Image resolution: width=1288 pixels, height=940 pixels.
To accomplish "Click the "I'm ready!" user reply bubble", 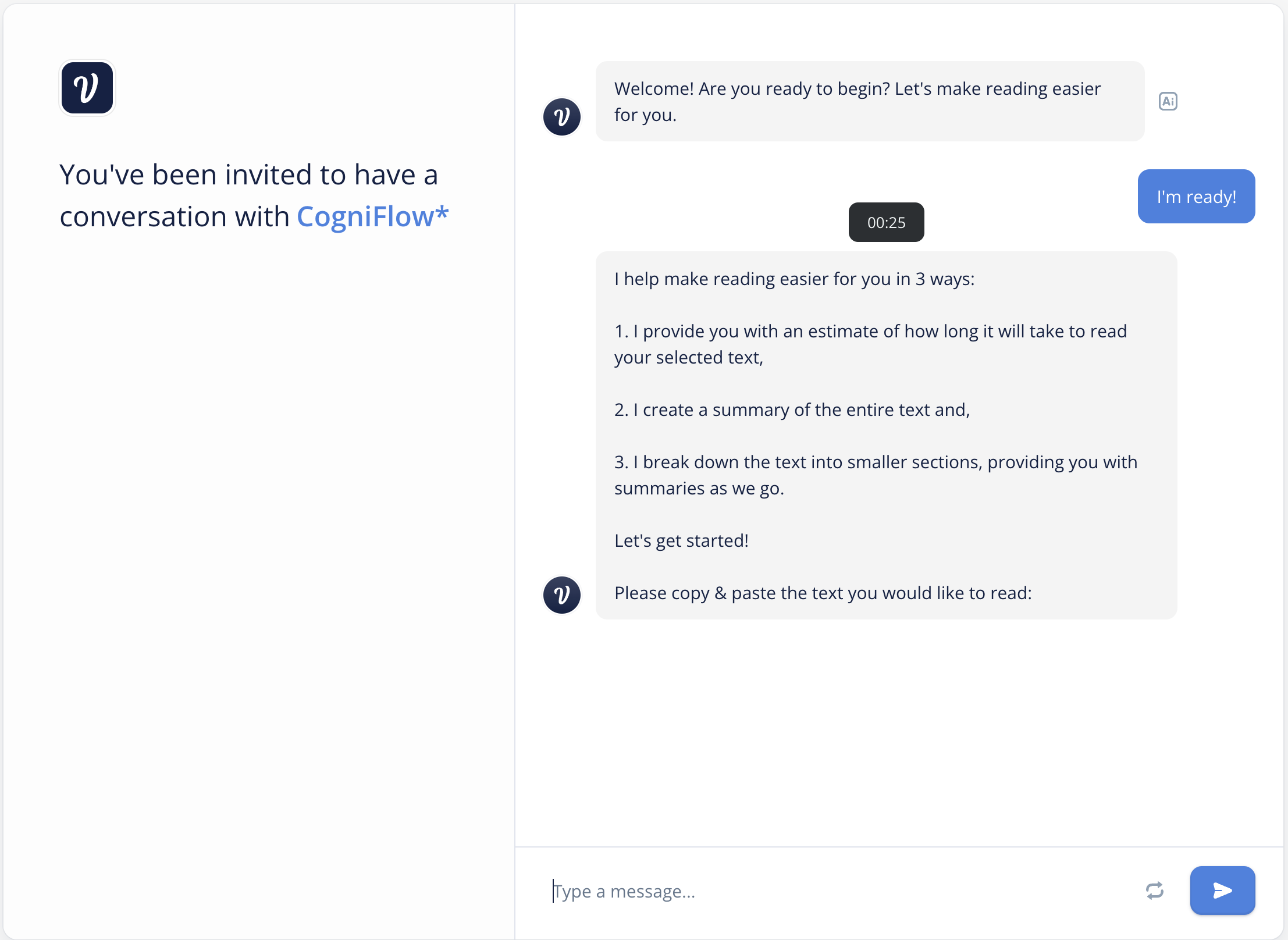I will (x=1196, y=197).
